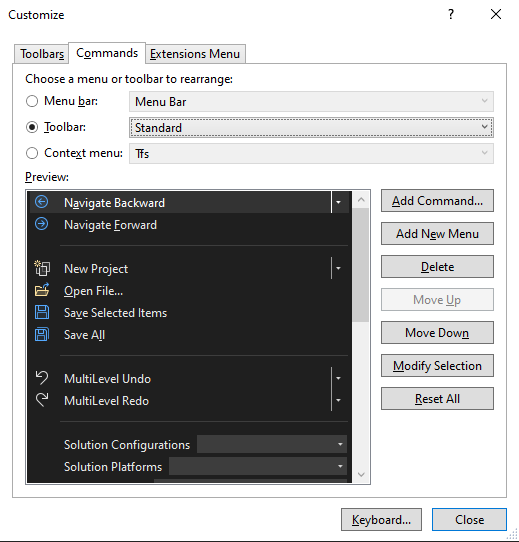Switch to the Extensions Menu tab
Image resolution: width=519 pixels, height=542 pixels.
click(195, 54)
